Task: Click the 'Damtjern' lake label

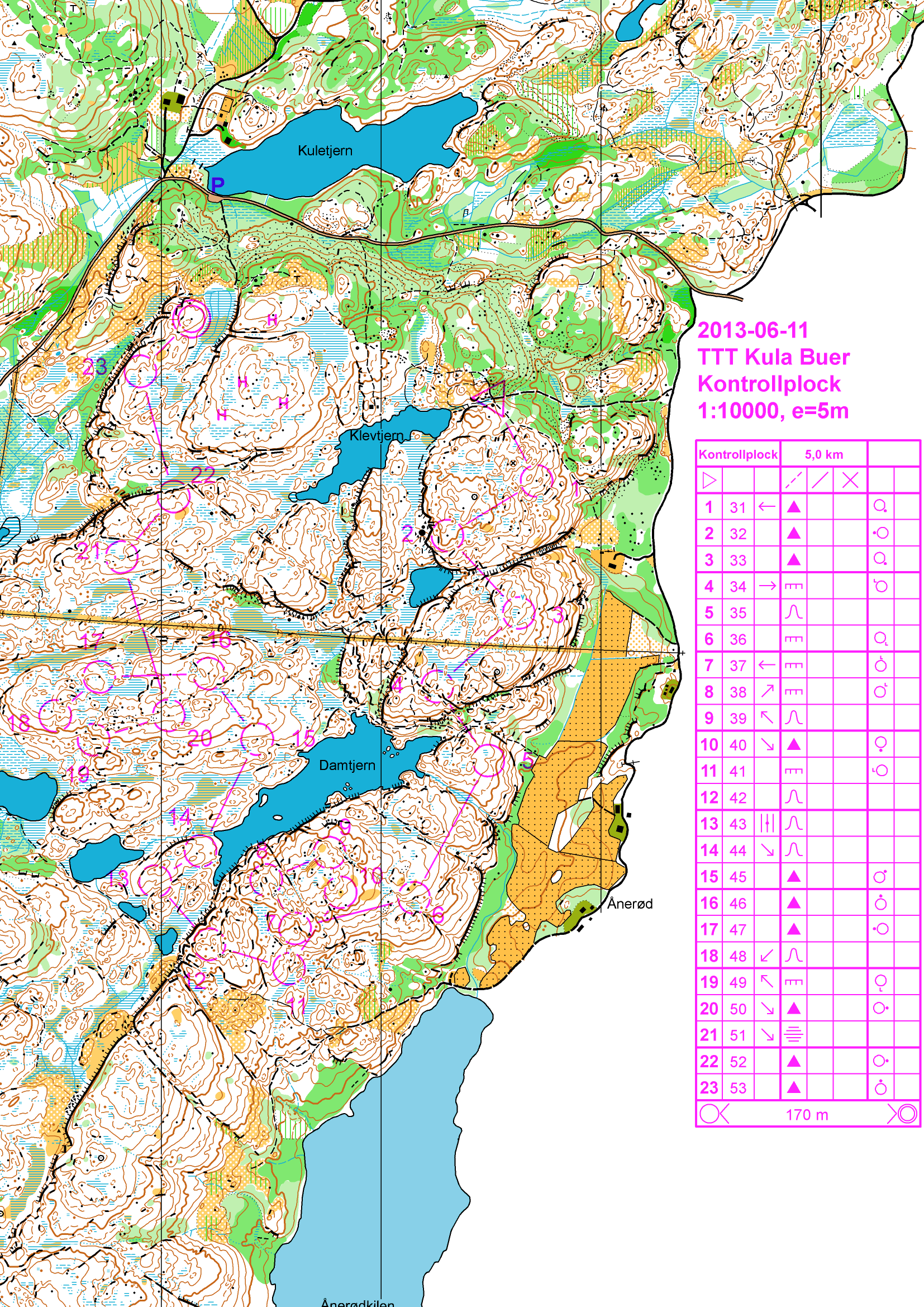Action: point(347,765)
